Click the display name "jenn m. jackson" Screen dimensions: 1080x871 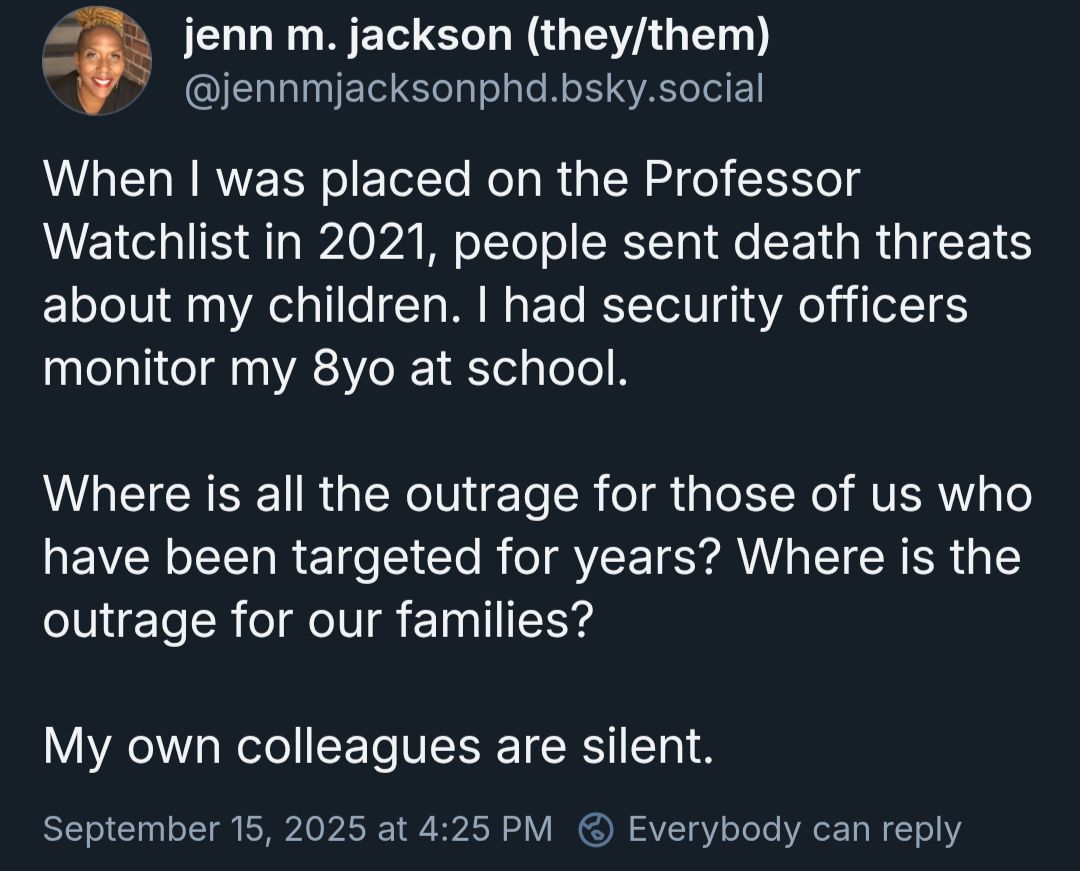click(x=346, y=39)
